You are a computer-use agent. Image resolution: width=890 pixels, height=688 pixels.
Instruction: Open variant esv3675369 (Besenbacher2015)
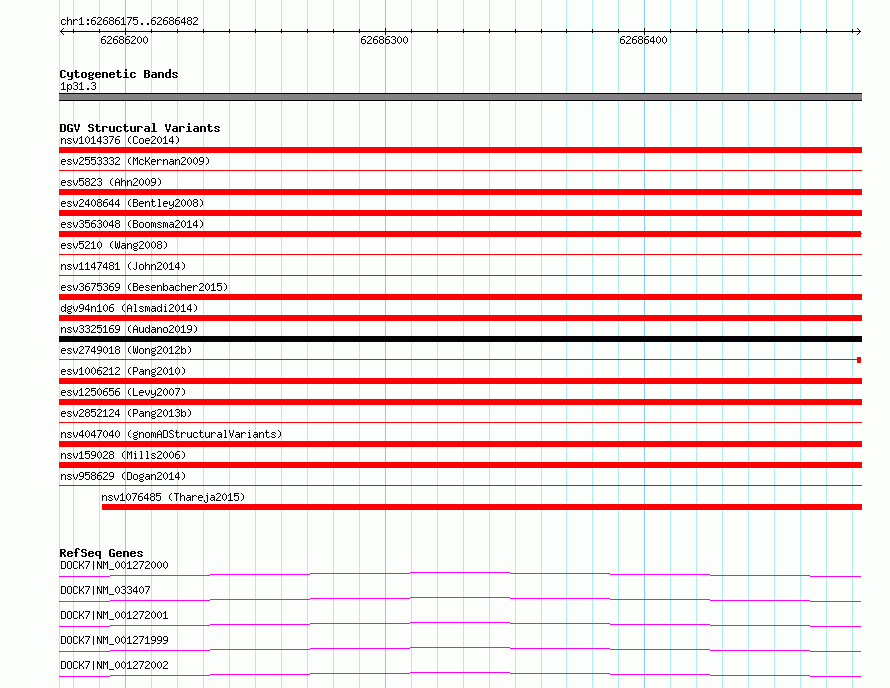coord(144,287)
